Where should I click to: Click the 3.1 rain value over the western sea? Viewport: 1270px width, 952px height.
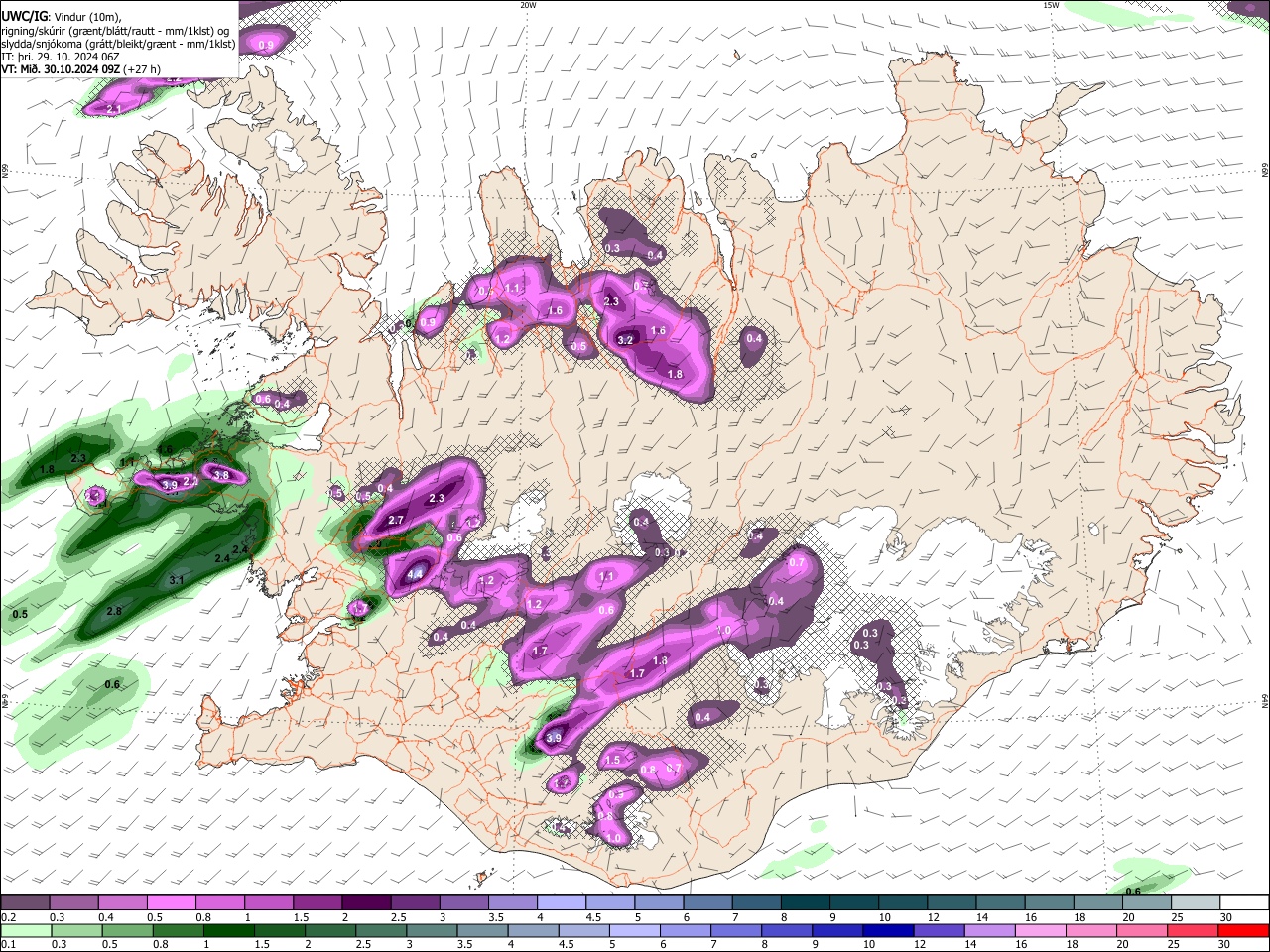(x=177, y=580)
